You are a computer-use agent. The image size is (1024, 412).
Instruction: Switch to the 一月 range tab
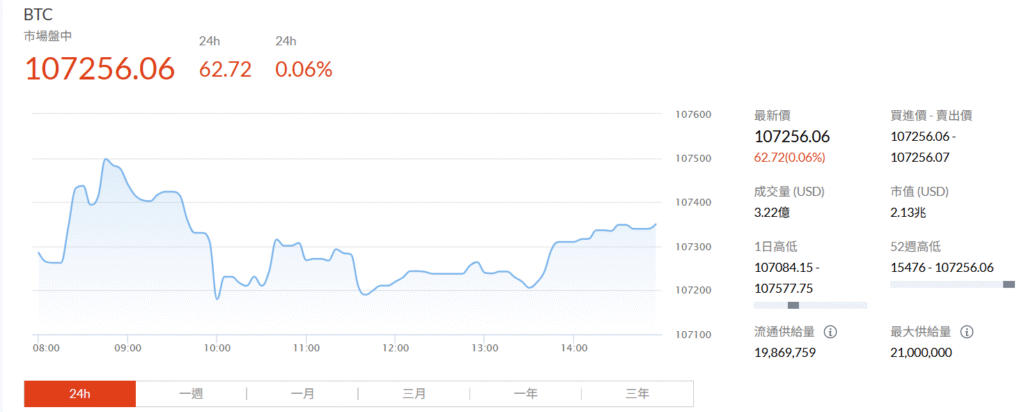302,394
